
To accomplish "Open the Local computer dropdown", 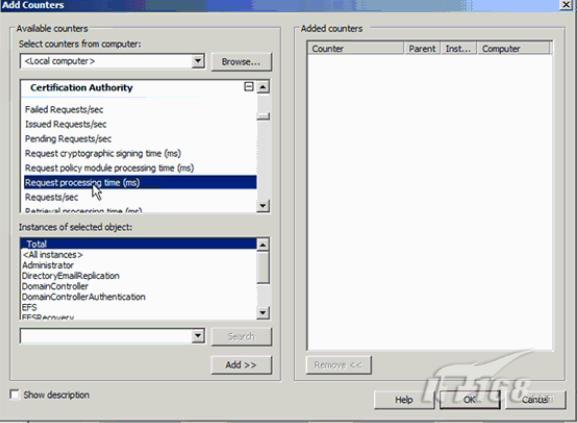I will (x=198, y=61).
